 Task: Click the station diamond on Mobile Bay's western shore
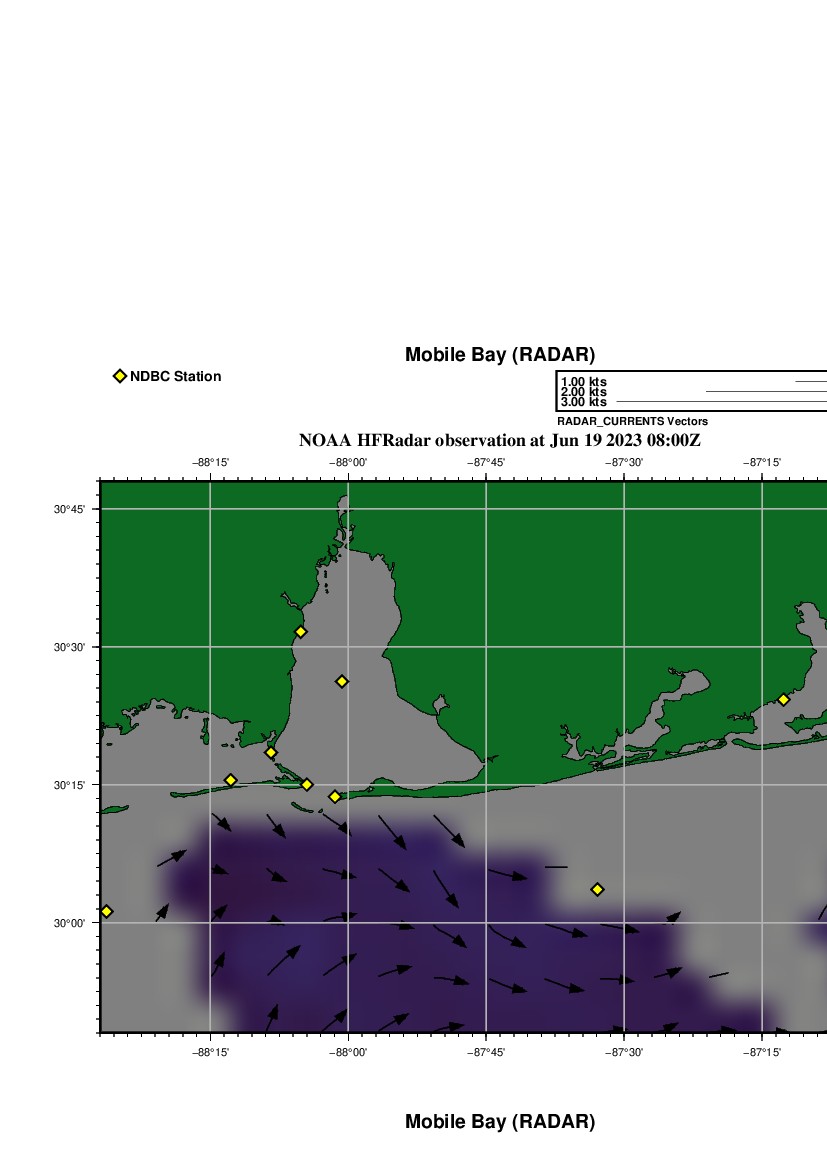[x=300, y=632]
